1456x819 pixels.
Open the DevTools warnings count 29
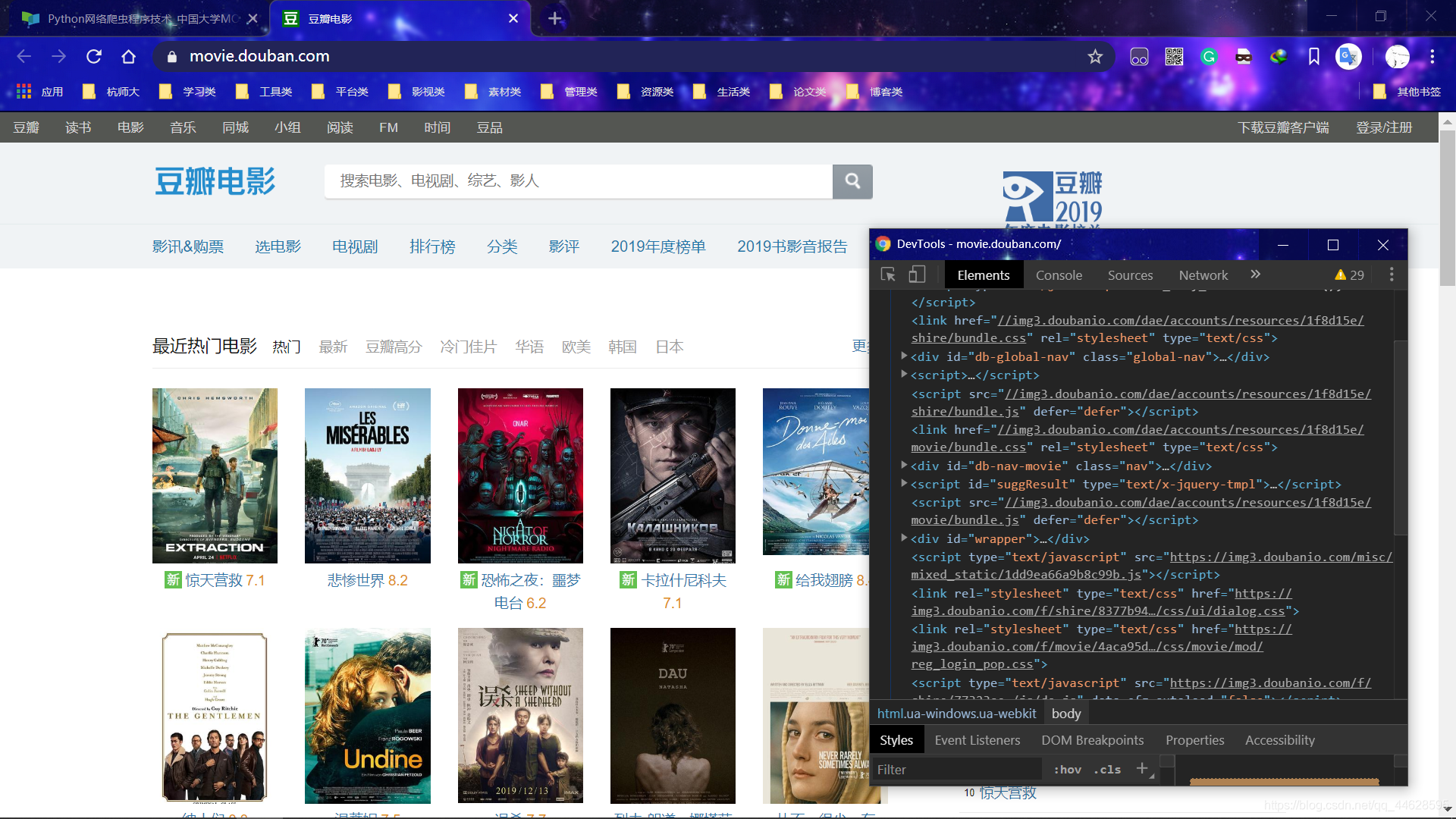(1349, 275)
